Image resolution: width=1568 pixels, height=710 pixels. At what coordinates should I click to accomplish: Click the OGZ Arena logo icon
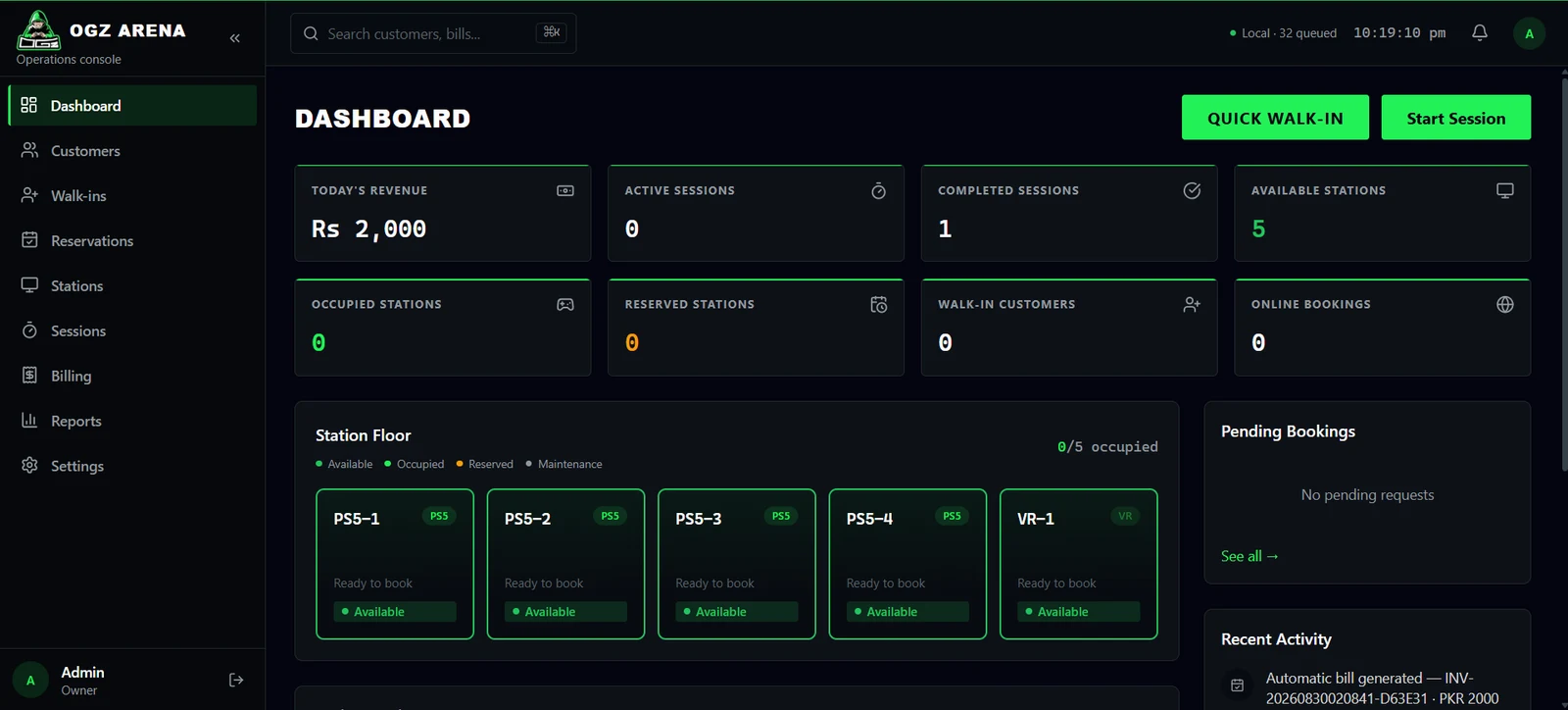tap(39, 29)
